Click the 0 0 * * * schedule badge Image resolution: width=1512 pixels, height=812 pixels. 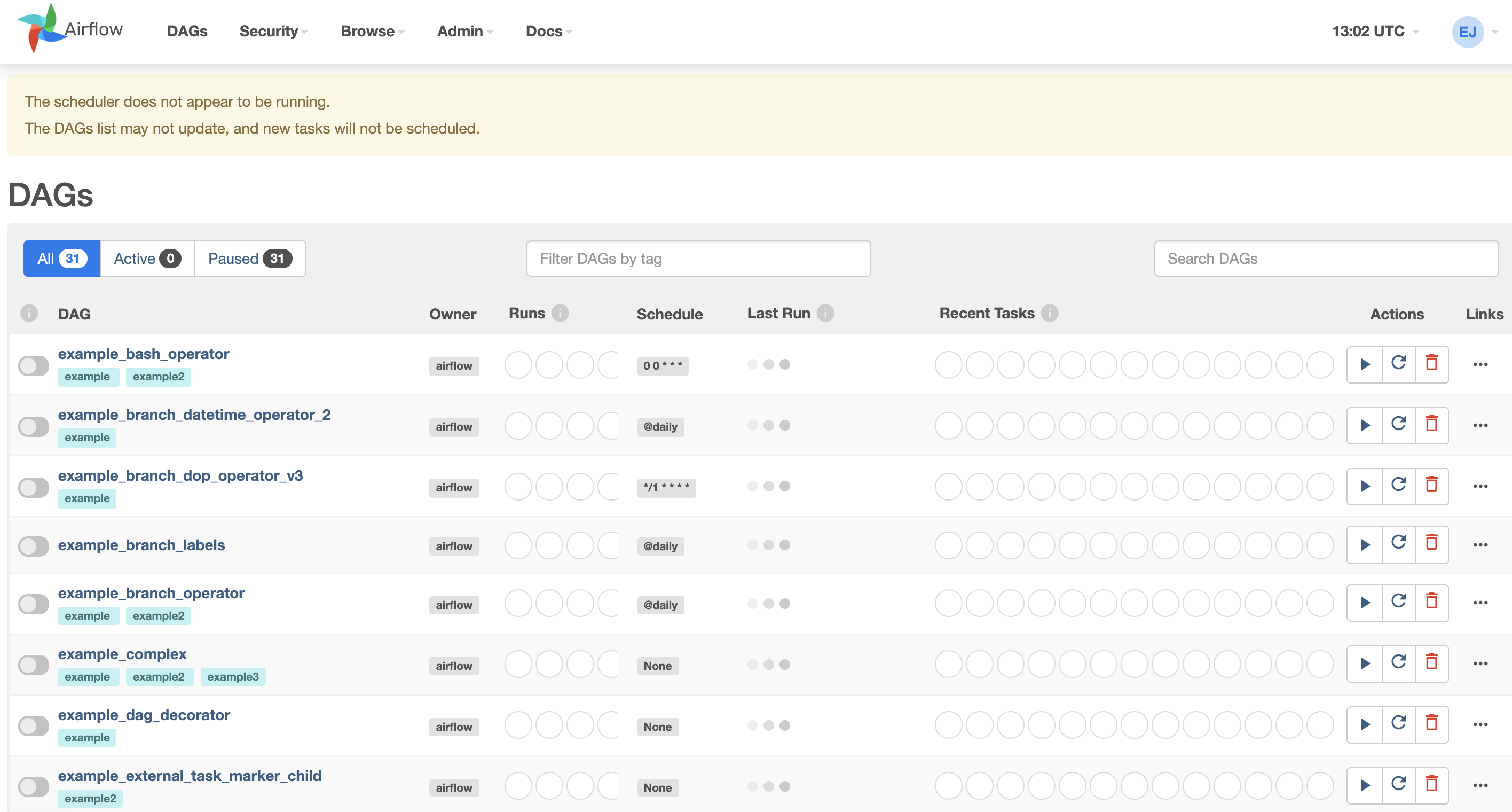coord(663,366)
